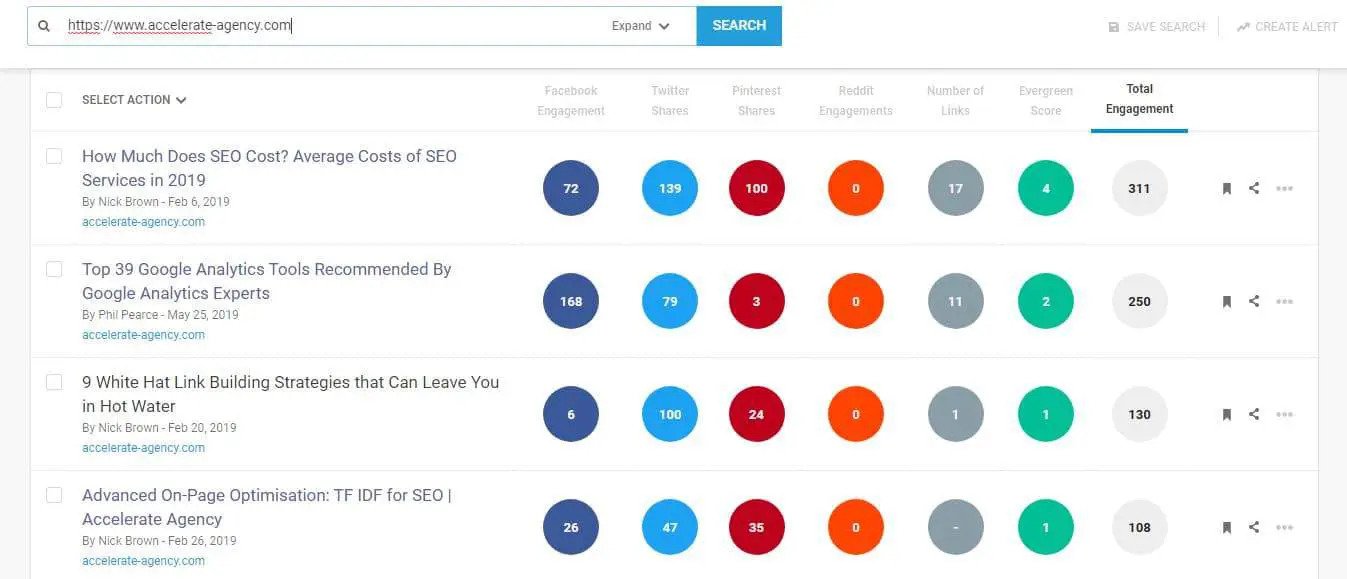This screenshot has height=579, width=1347.
Task: Bookmark the TF IDF article
Action: (x=1227, y=527)
